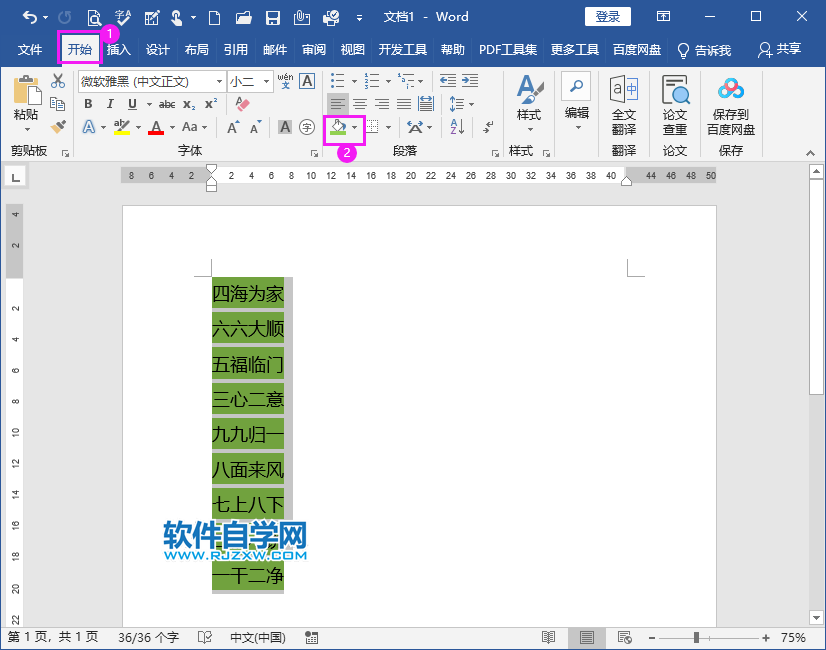The image size is (826, 650).
Task: Click the Sort icon in the paragraph group
Action: tap(455, 126)
